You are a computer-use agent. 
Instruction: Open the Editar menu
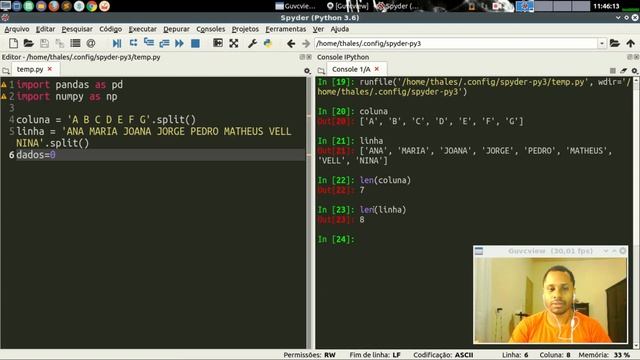coord(45,29)
